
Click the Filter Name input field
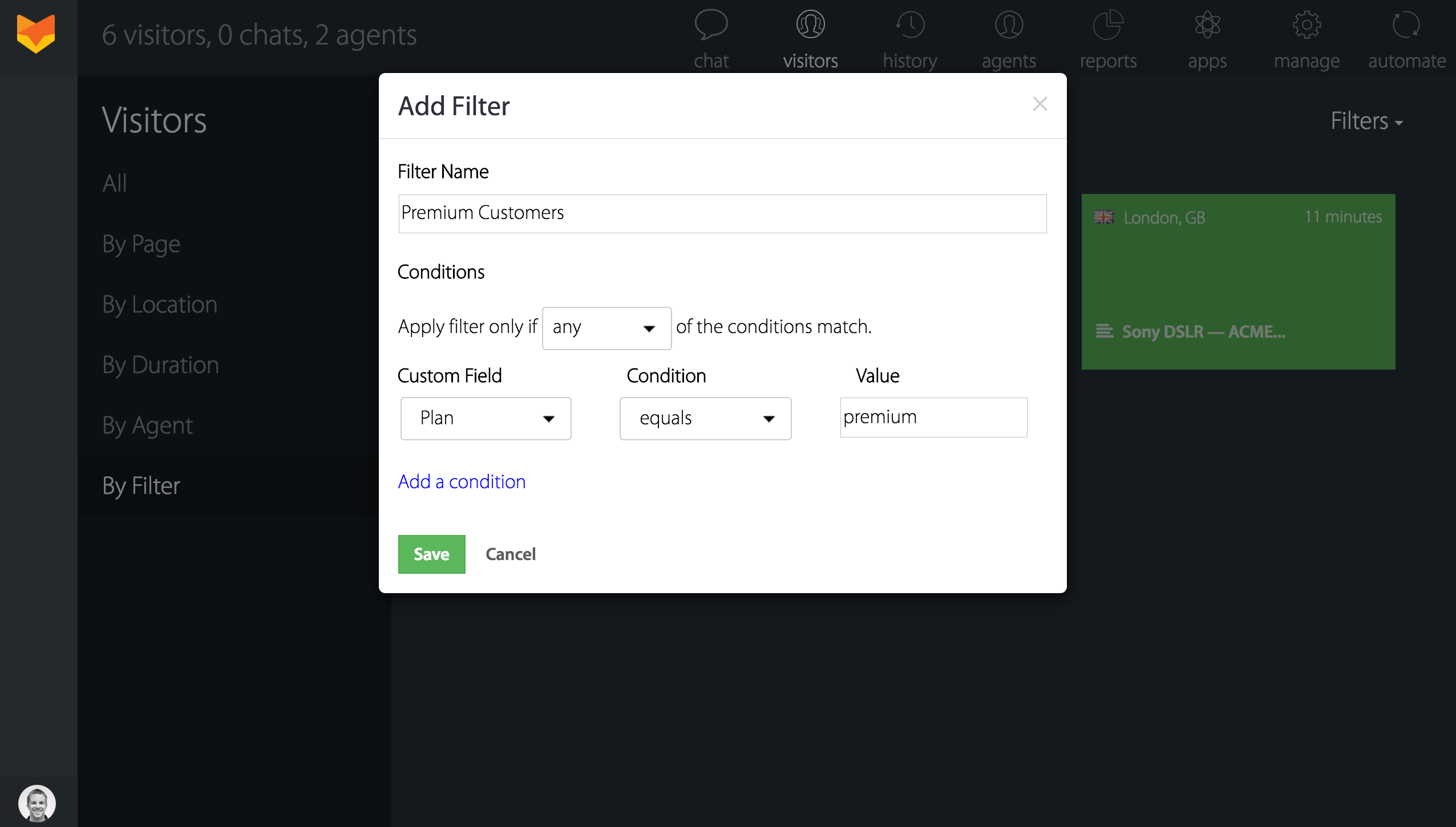click(722, 213)
